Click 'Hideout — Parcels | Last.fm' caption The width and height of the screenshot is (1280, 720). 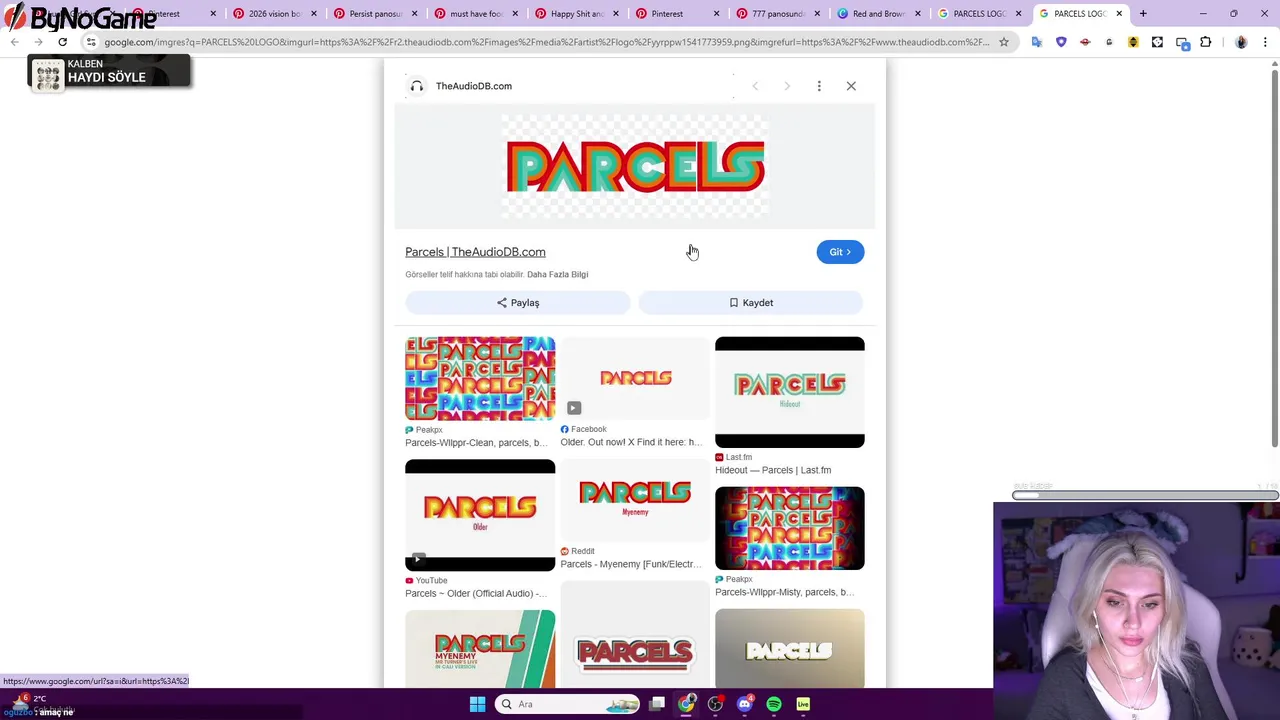pos(773,470)
